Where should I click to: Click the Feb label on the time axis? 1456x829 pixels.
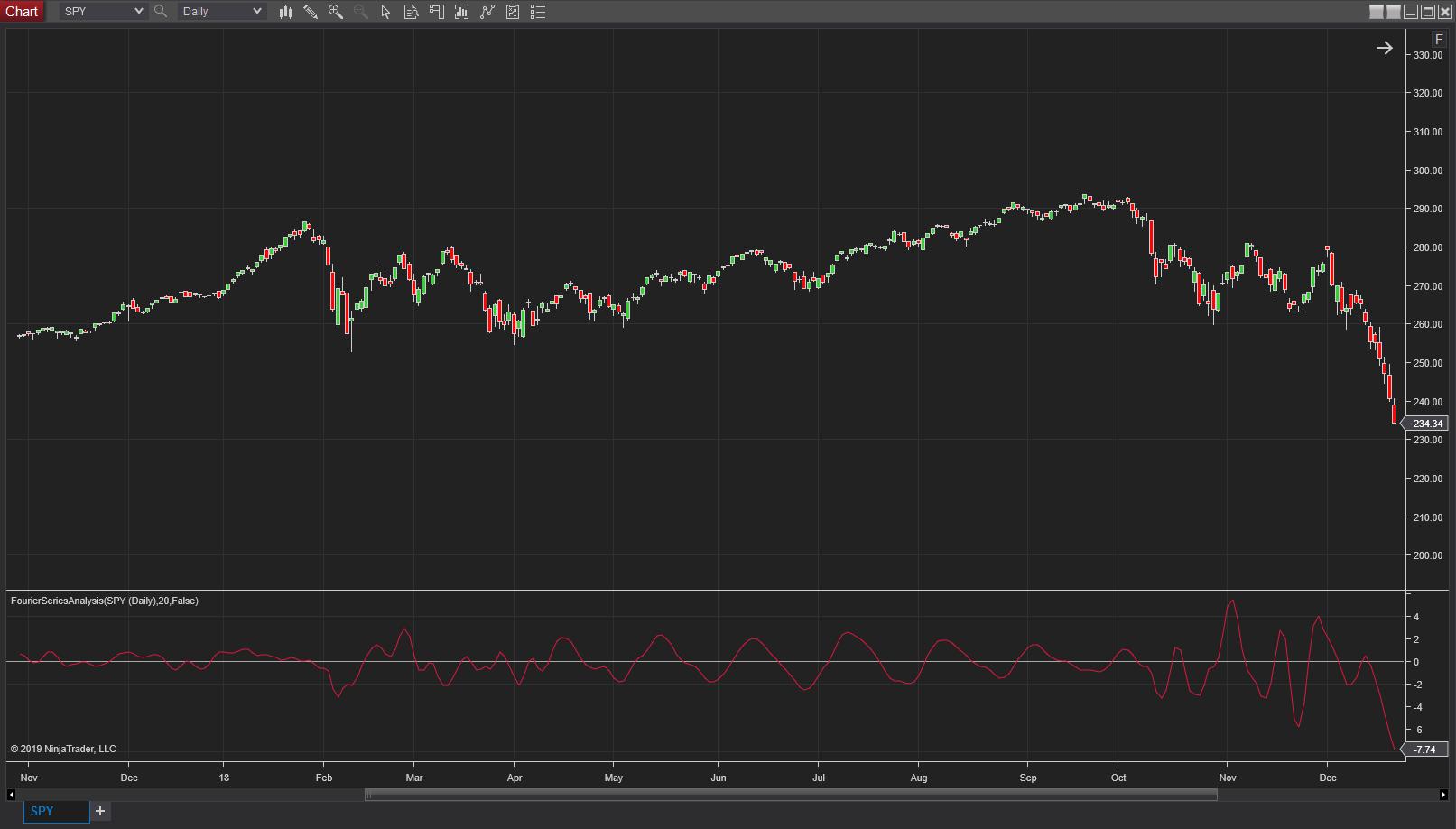(x=324, y=778)
